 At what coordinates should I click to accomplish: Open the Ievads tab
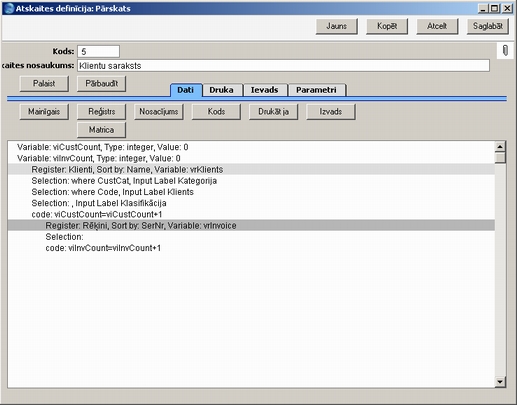264,90
